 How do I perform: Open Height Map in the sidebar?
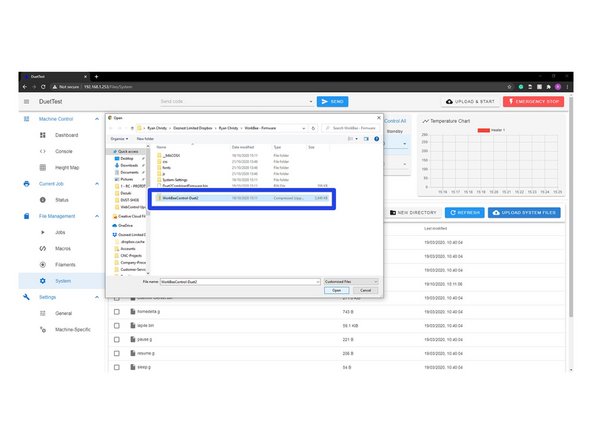click(67, 168)
